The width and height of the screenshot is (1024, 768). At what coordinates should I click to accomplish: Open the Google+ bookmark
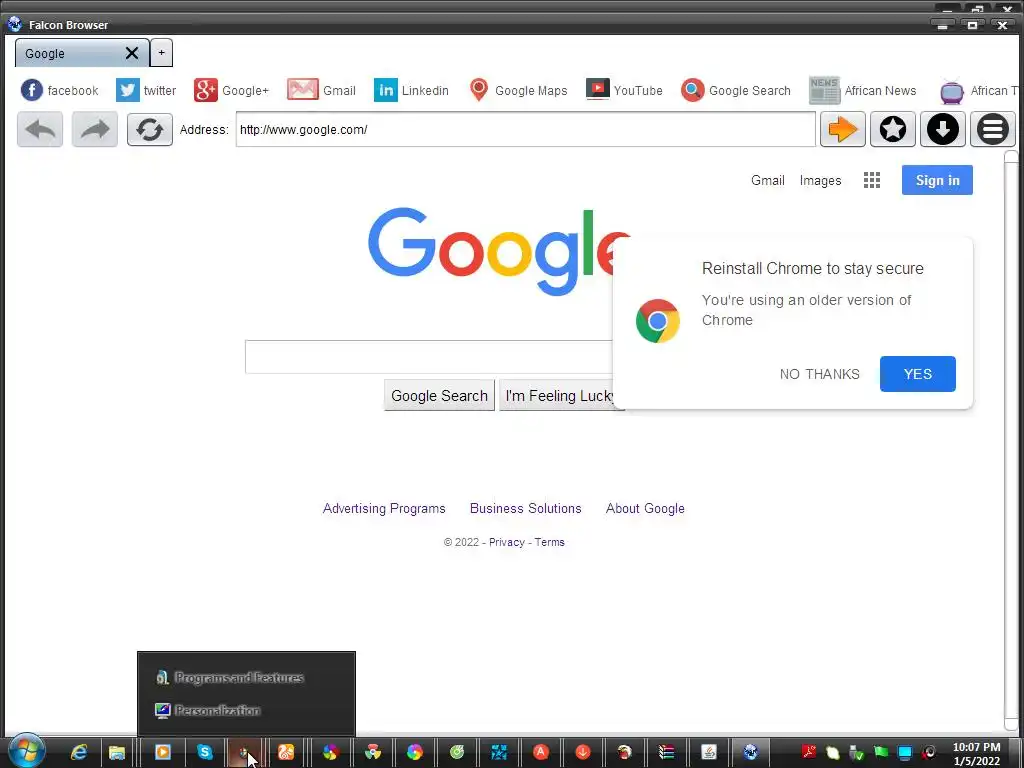231,90
